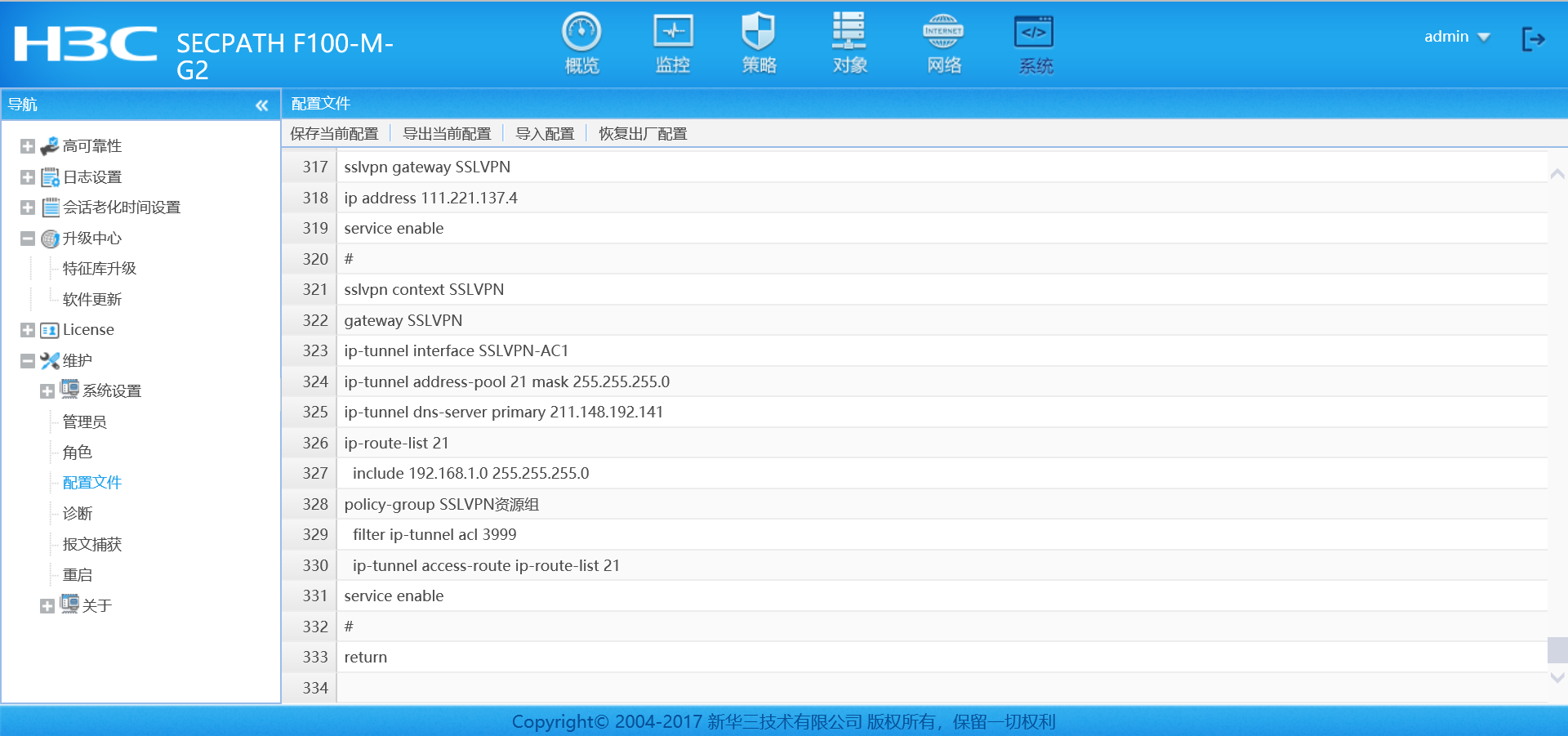Click the 会话老化时间设置 list icon

(x=50, y=207)
